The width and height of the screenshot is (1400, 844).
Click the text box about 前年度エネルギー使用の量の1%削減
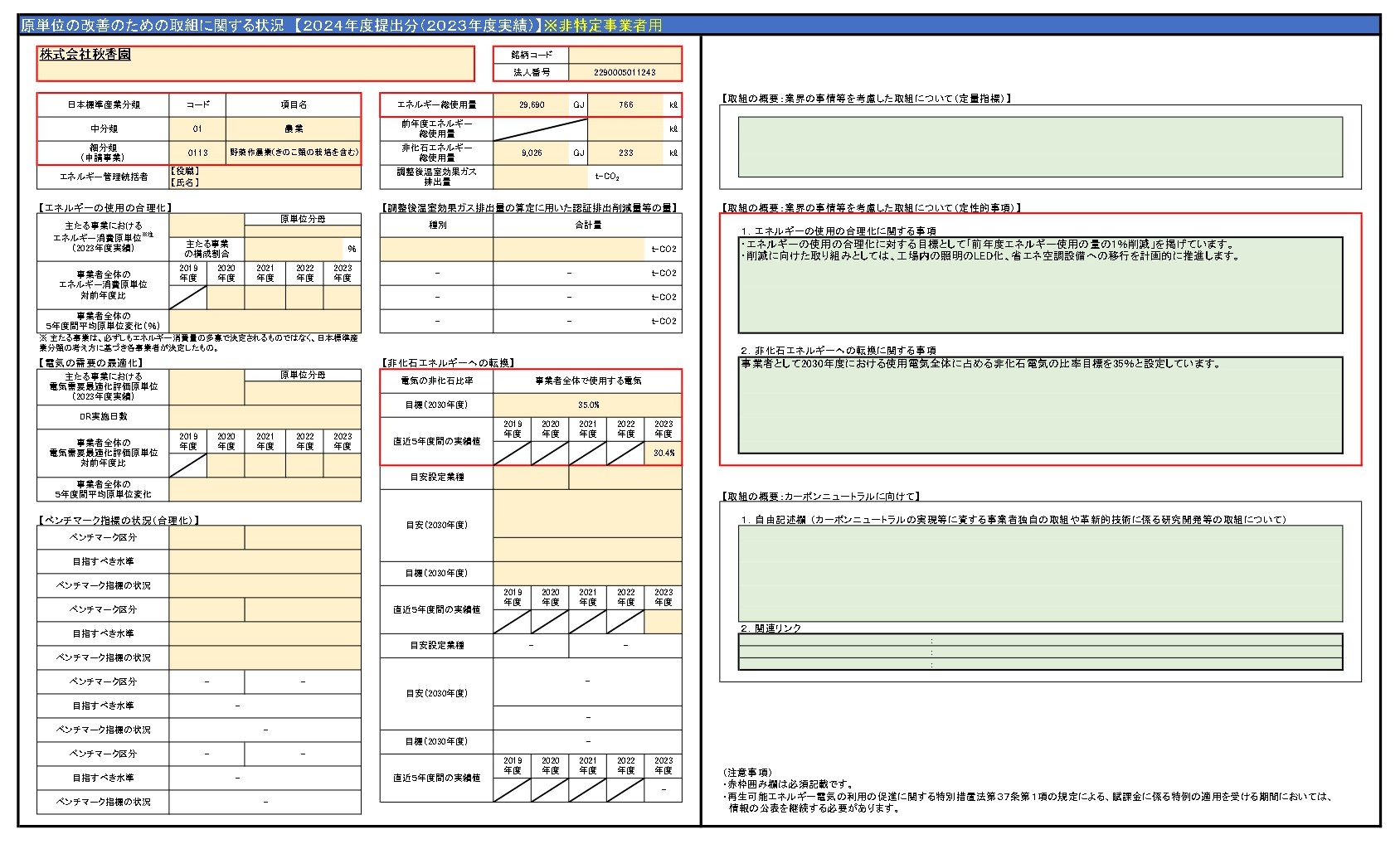pos(1040,285)
